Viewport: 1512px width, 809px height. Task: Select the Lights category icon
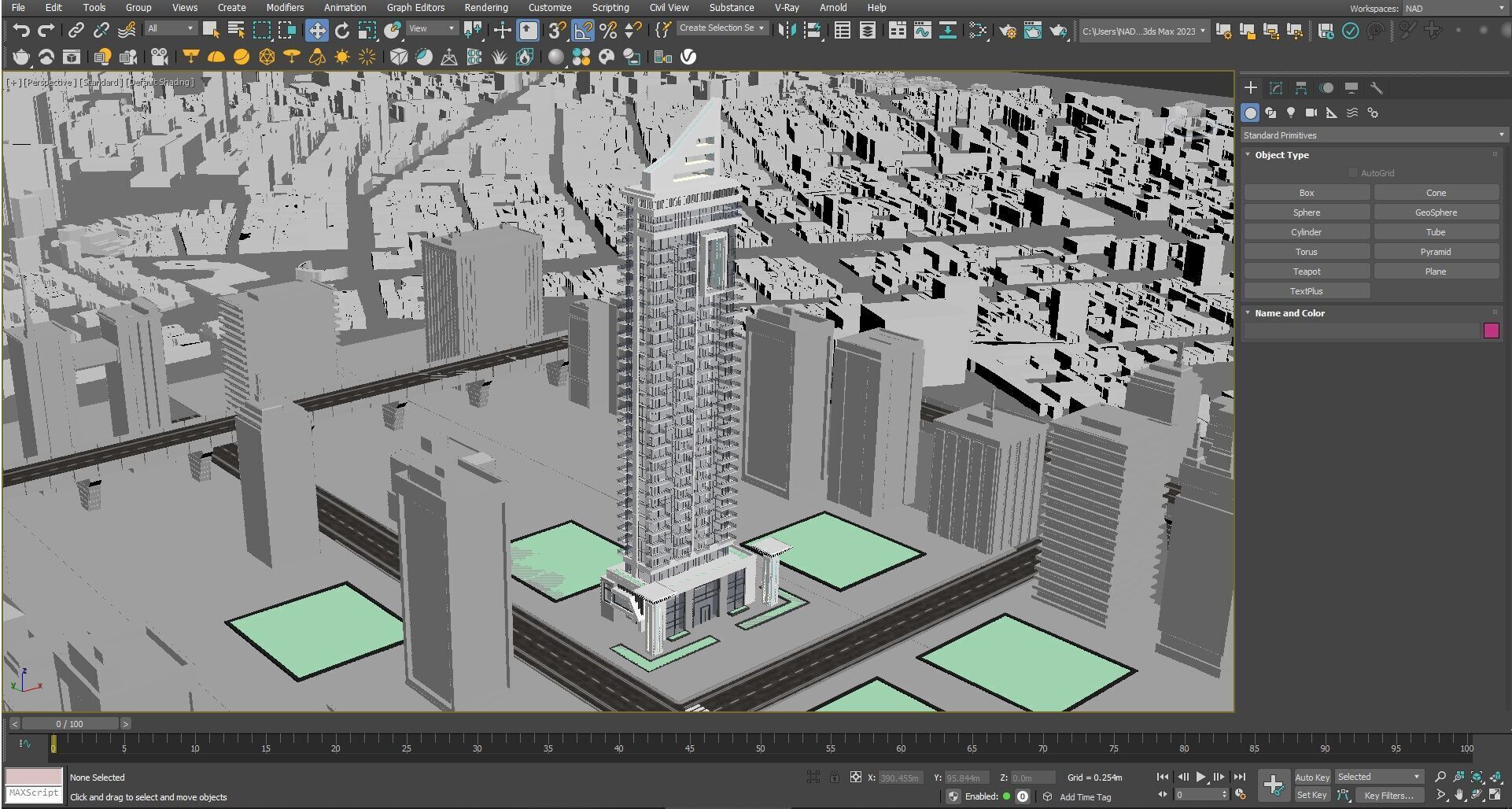point(1291,113)
